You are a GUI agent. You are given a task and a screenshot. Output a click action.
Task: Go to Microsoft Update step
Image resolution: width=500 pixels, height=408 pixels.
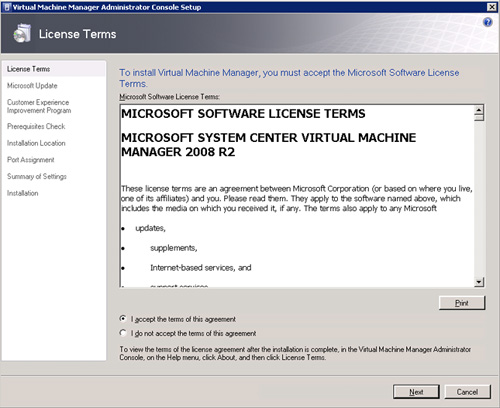tap(32, 86)
